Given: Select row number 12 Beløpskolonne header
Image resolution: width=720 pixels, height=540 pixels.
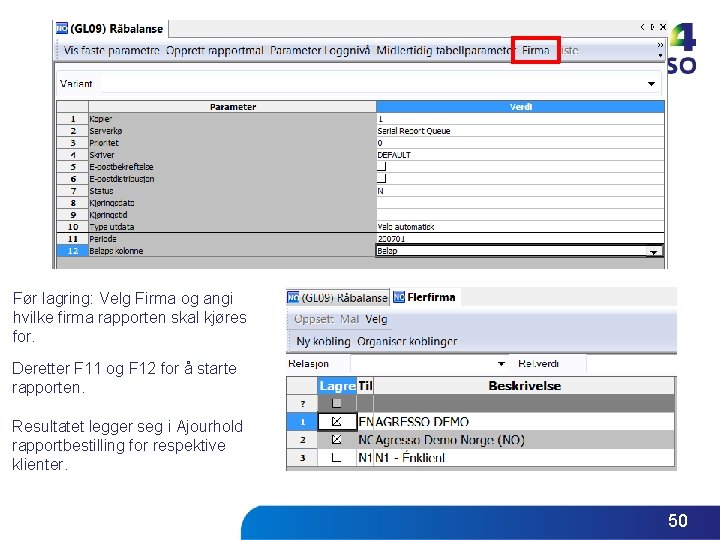Looking at the screenshot, I should 73,251.
